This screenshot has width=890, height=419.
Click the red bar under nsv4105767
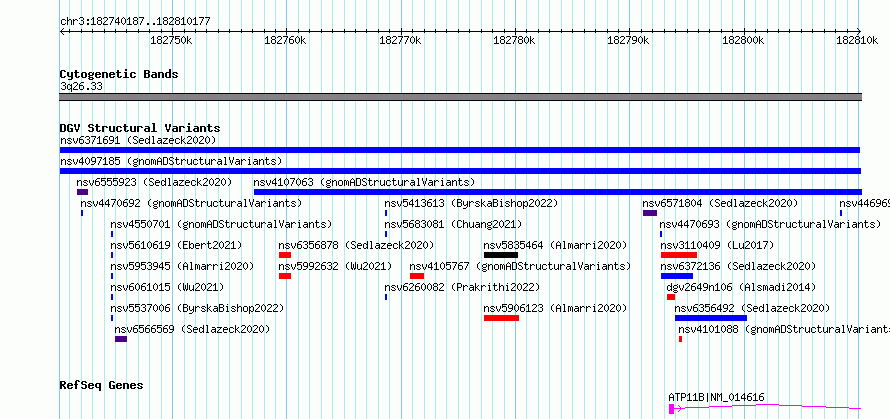417,276
